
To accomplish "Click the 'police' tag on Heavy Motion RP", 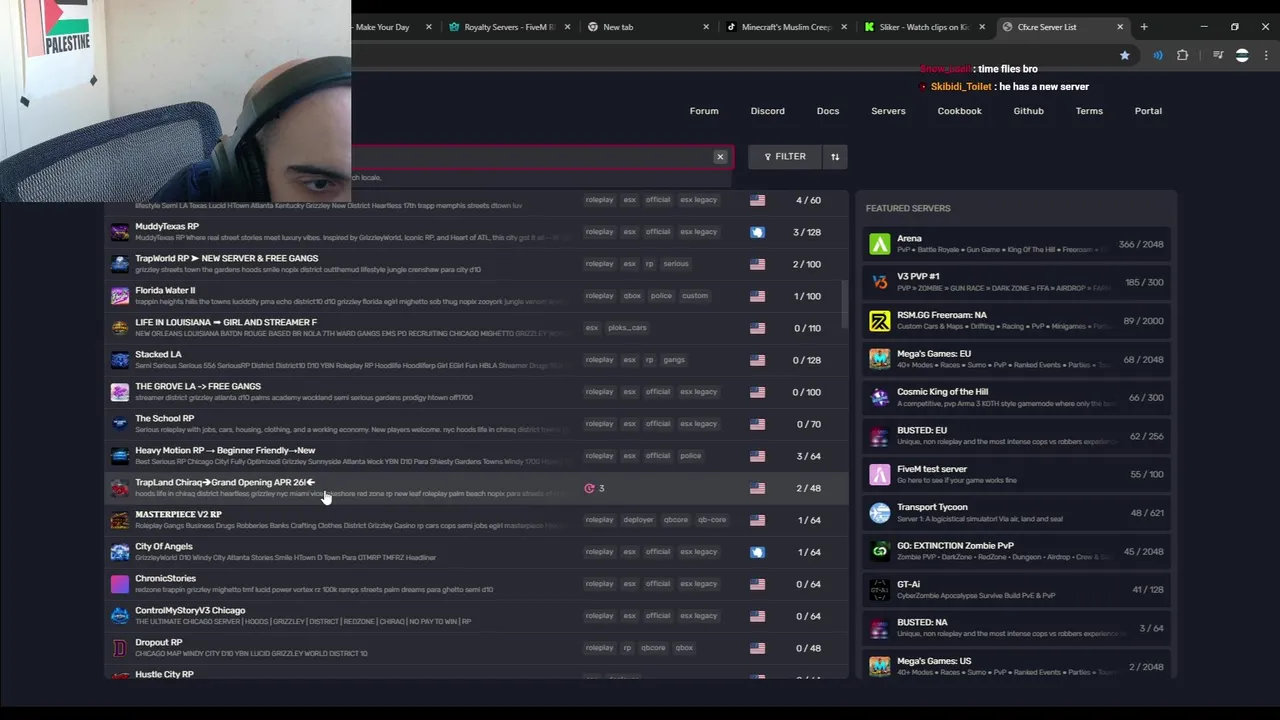I will pyautogui.click(x=691, y=456).
